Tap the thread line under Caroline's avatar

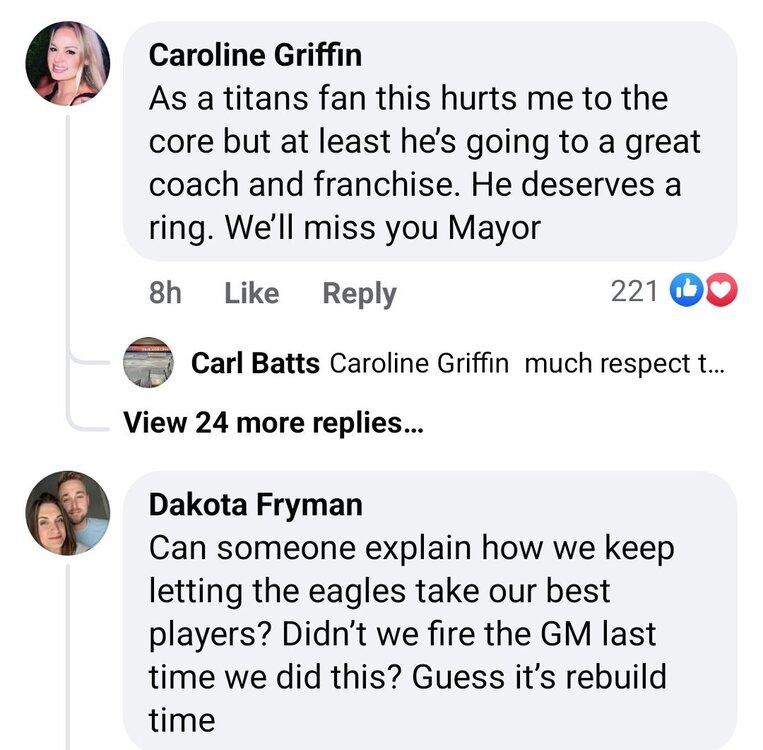68,250
